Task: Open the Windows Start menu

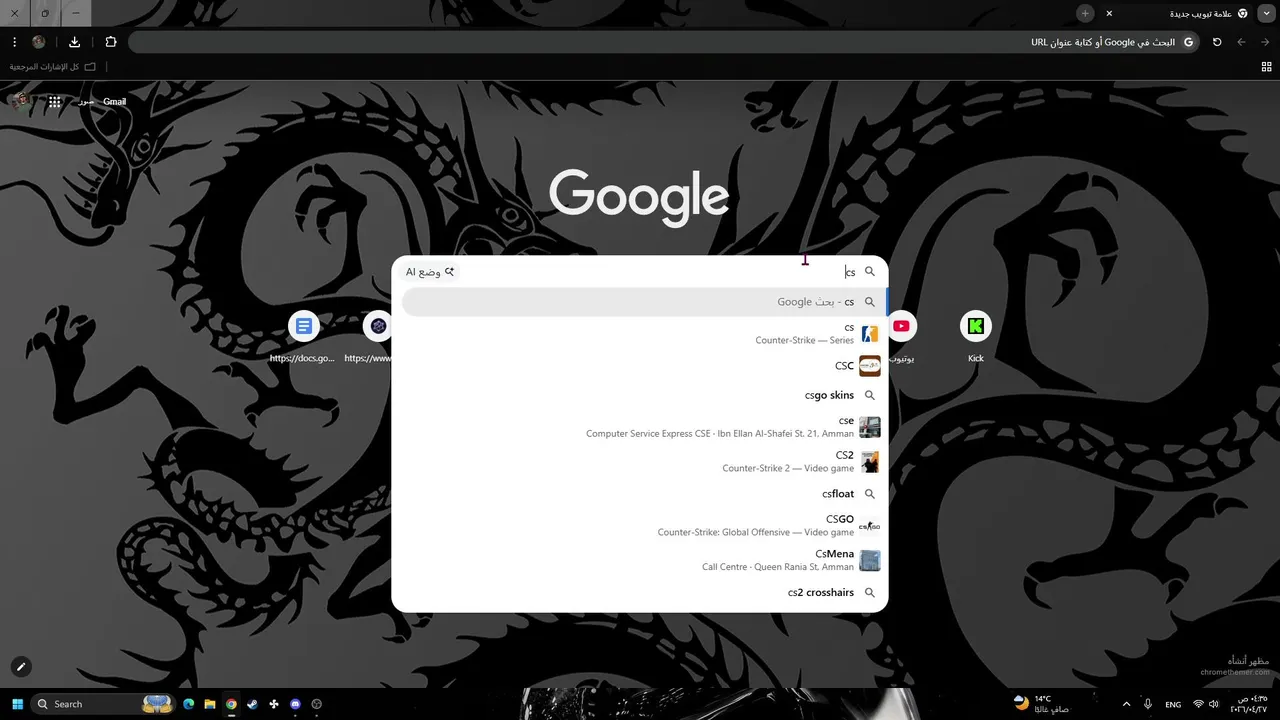Action: [16, 704]
